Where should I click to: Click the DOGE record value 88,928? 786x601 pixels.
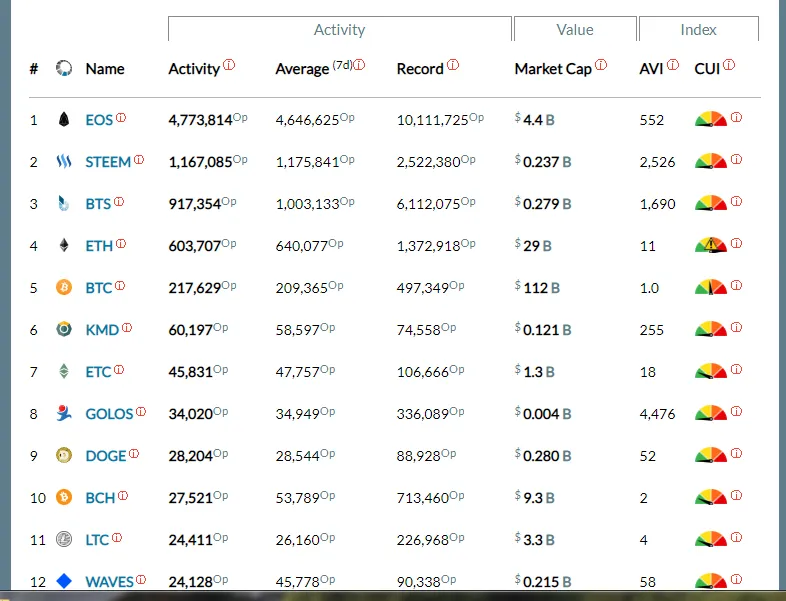tap(419, 456)
